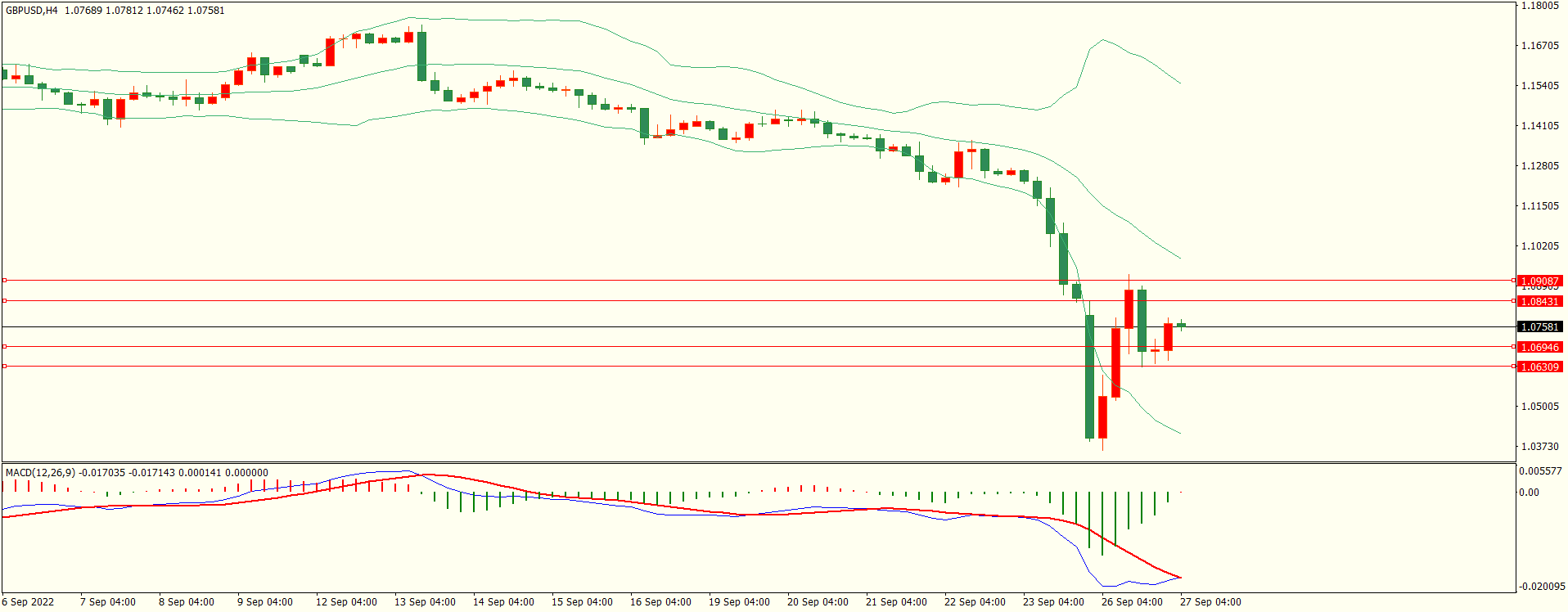1568x612 pixels.
Task: Click the MACD scale value -0.020095
Action: [1542, 586]
